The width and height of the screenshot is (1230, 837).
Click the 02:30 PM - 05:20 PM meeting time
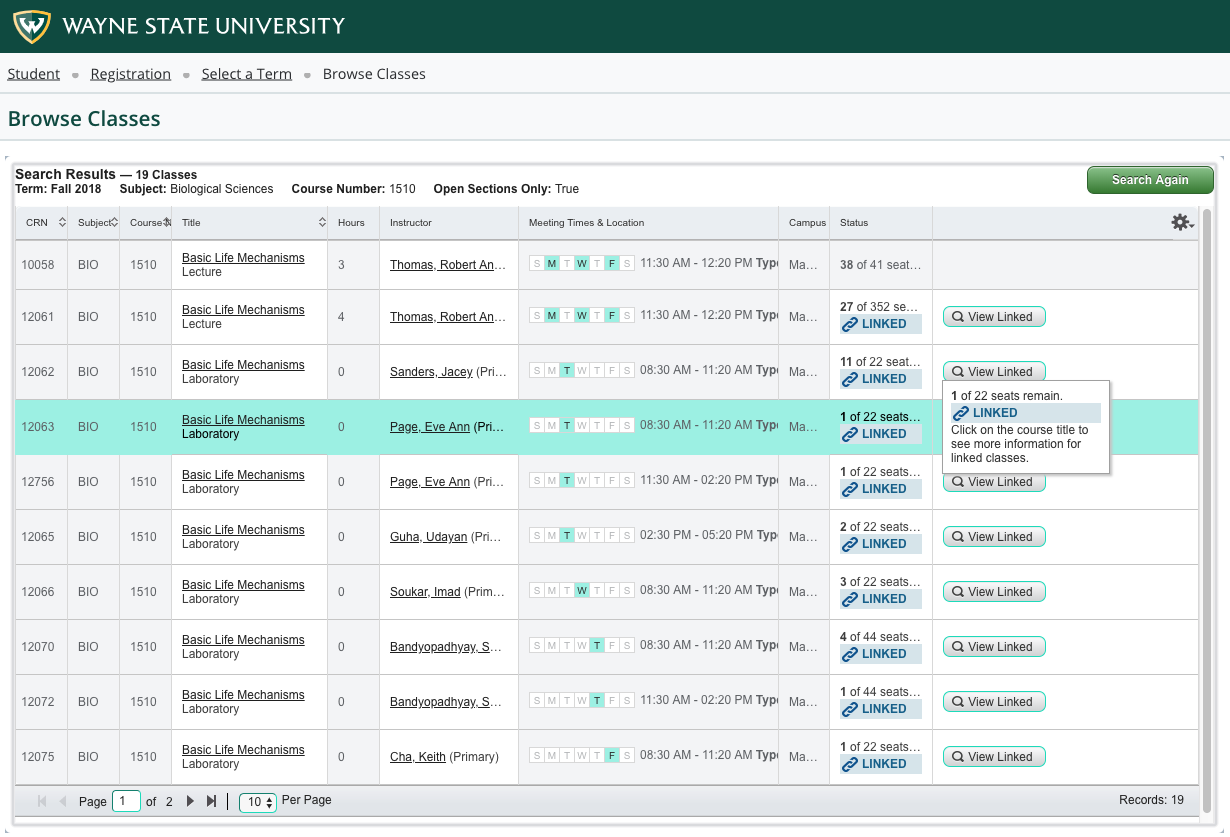(x=695, y=535)
